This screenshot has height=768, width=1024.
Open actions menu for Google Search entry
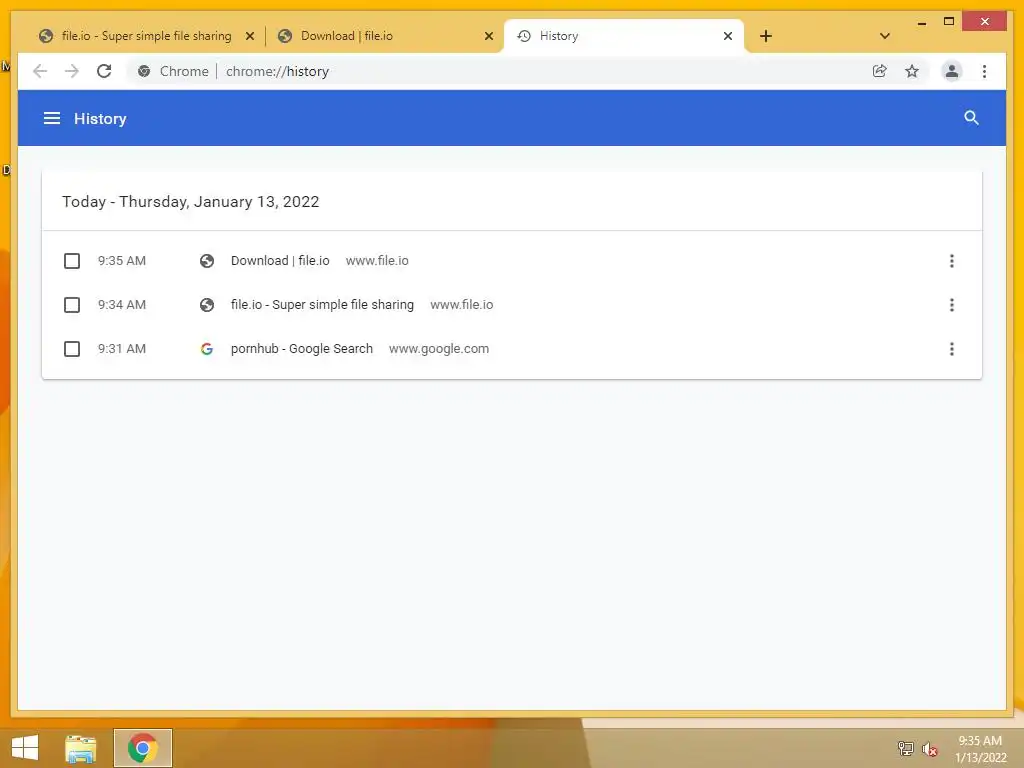[x=952, y=349]
